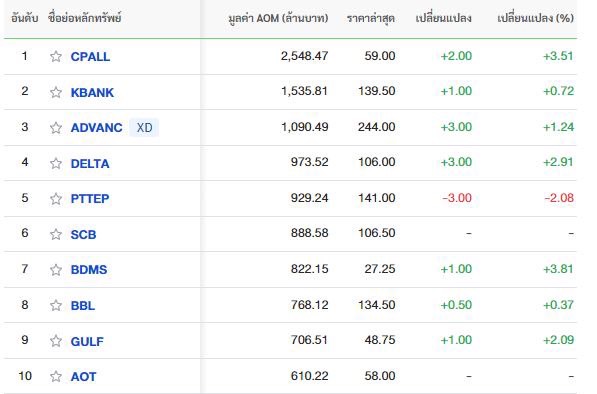This screenshot has width=597, height=394.
Task: Toggle favorite star for CPALL
Action: point(56,56)
